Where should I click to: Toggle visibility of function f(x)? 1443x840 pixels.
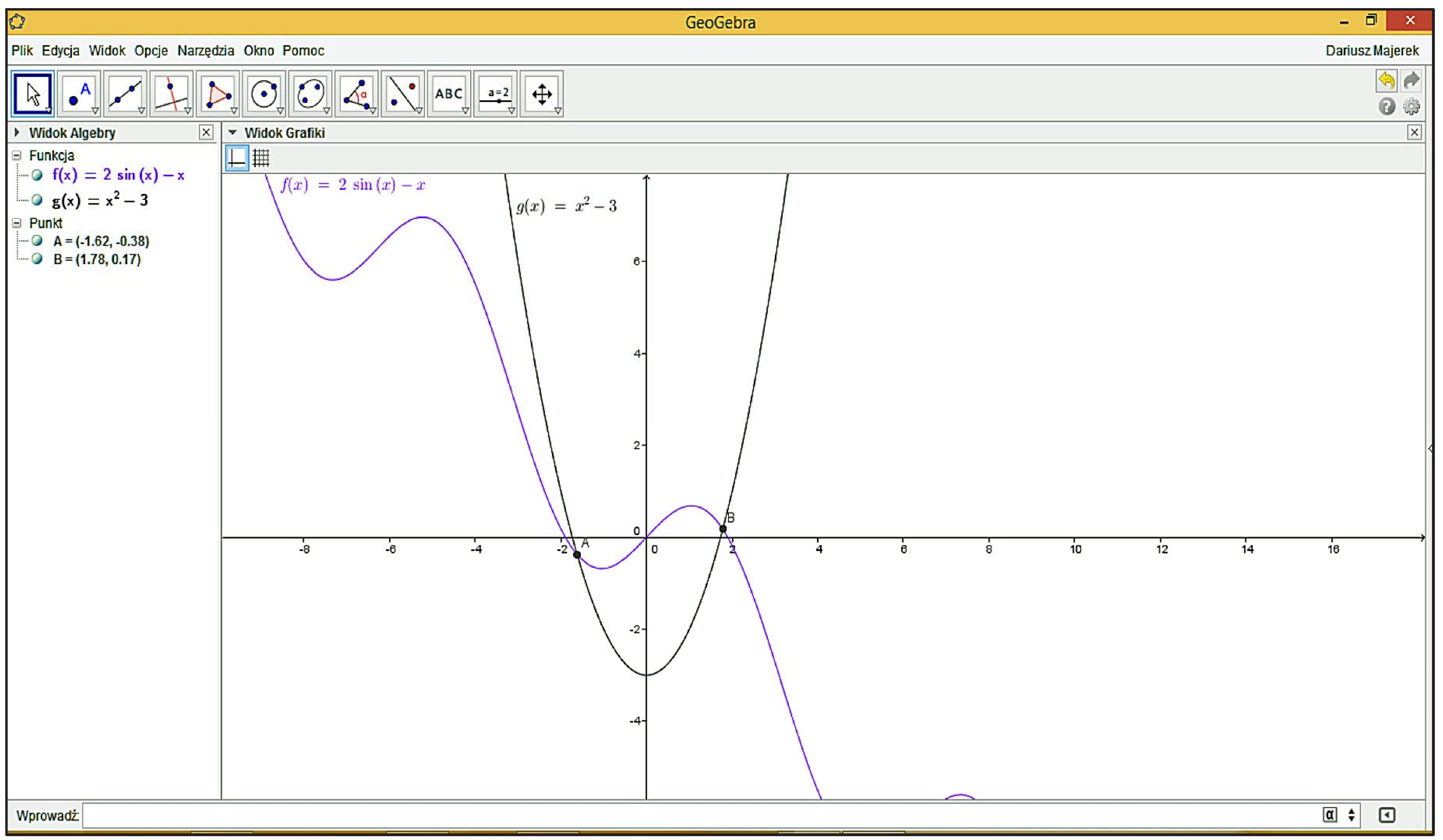point(37,174)
